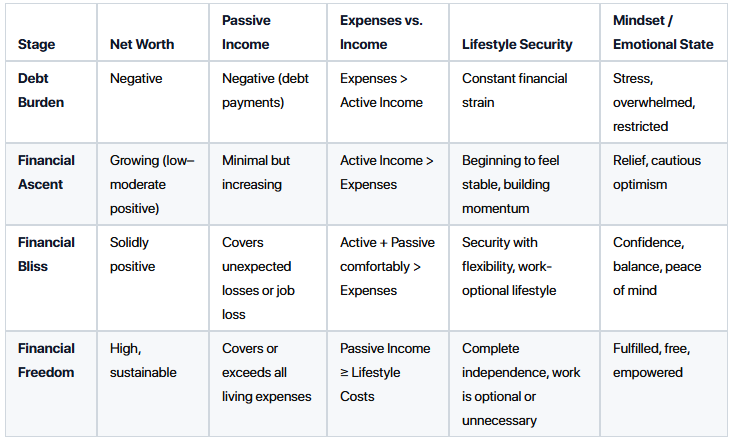Select the Financial Freedom row label

pyautogui.click(x=46, y=360)
